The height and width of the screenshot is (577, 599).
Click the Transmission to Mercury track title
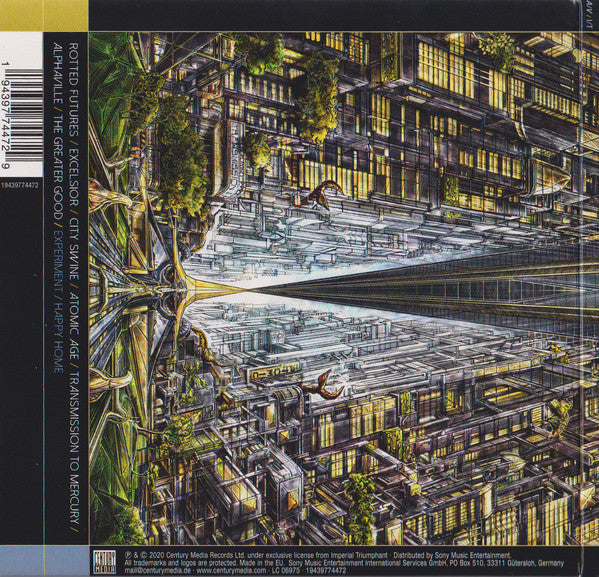(x=73, y=446)
